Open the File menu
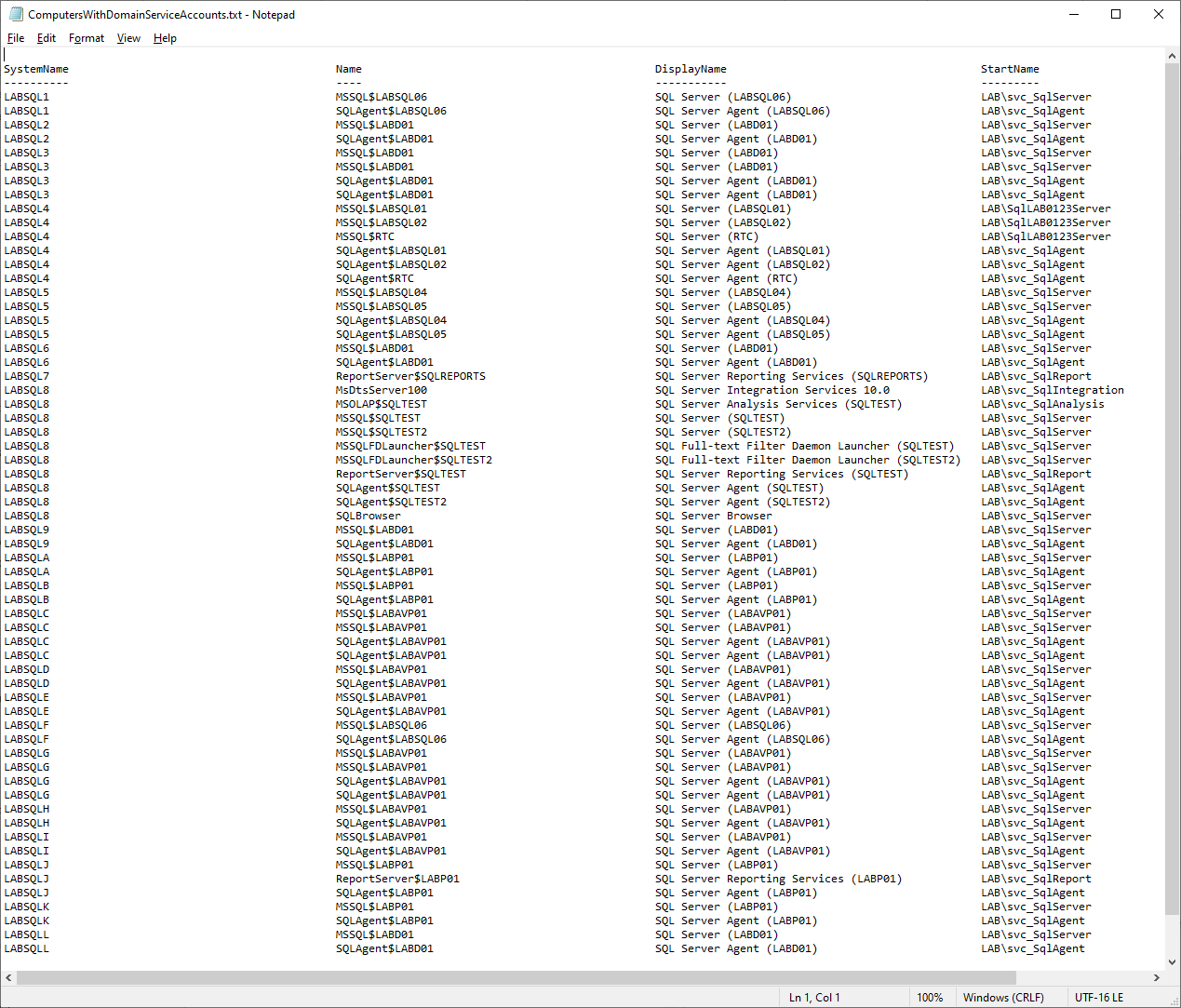1181x1008 pixels. (x=16, y=38)
